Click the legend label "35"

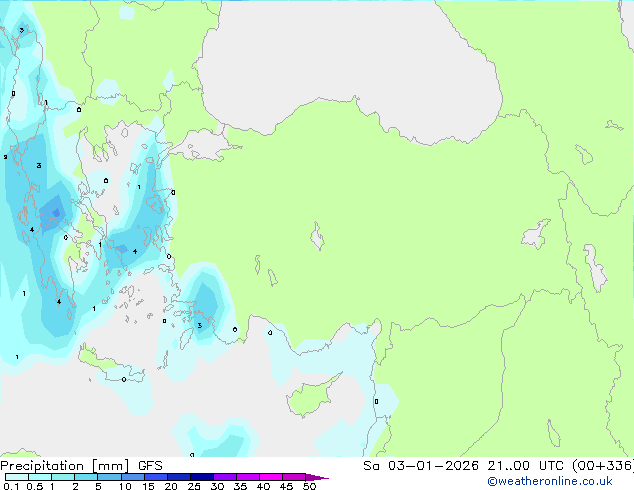click(x=240, y=486)
